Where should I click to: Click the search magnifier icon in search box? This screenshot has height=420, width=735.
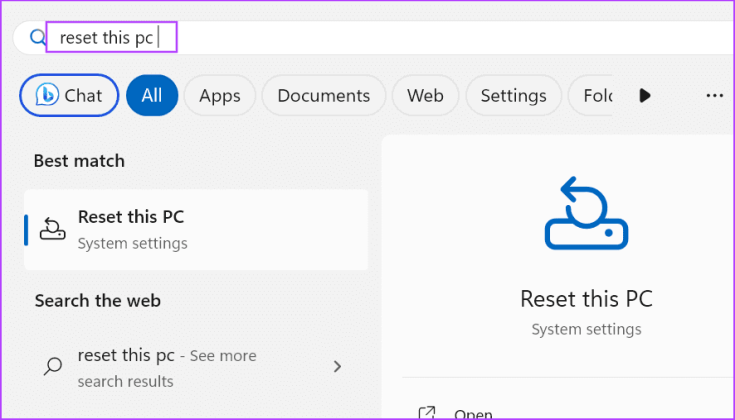point(38,38)
